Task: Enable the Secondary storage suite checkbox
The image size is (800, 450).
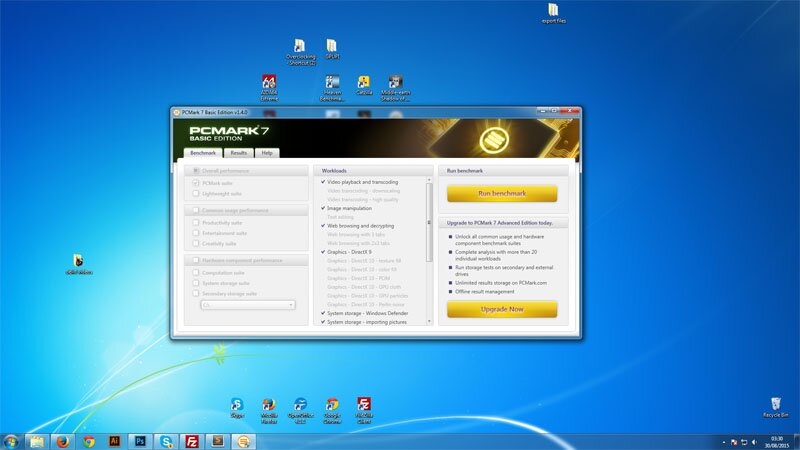Action: 196,293
